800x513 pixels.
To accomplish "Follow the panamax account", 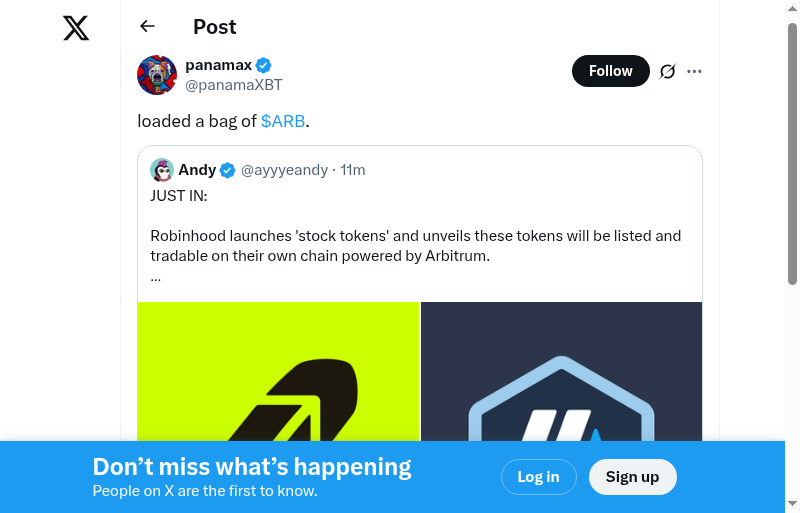I will 610,71.
